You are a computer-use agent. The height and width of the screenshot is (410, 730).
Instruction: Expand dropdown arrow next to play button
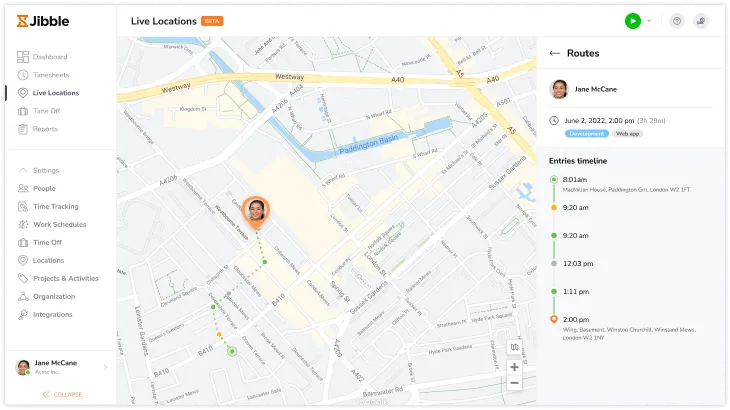(649, 21)
